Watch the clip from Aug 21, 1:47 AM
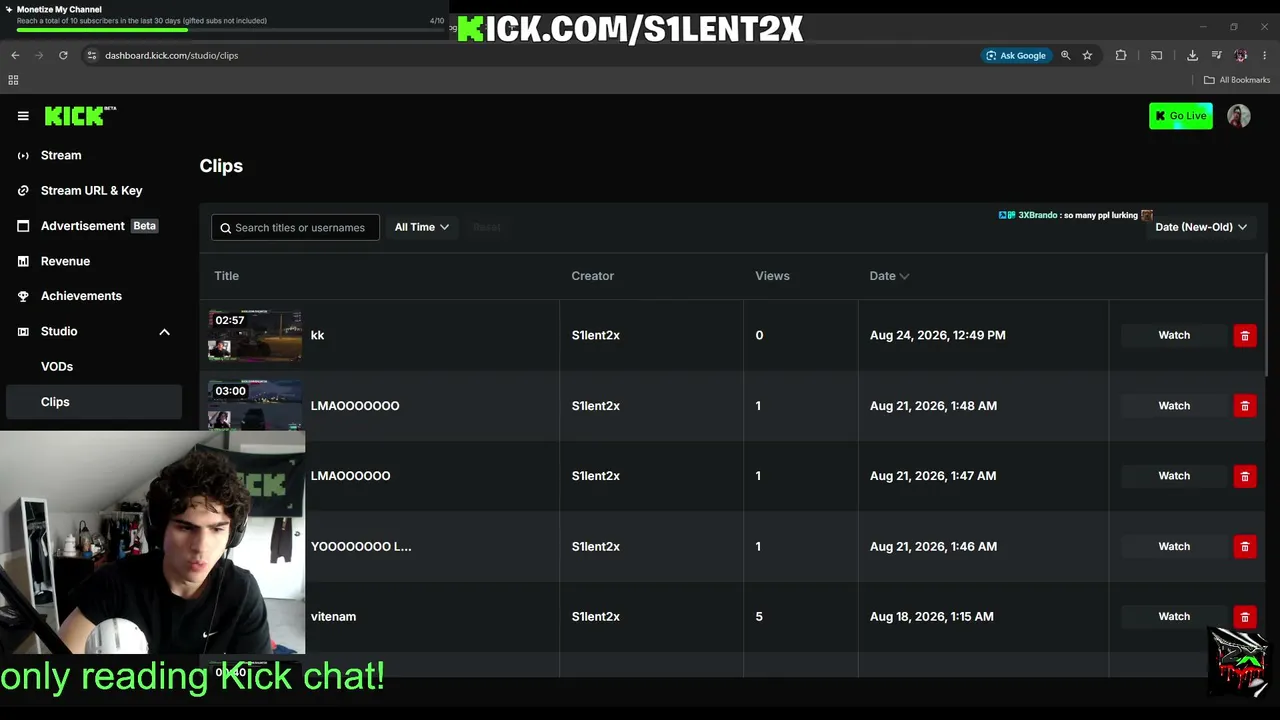1280x720 pixels. pos(1174,476)
